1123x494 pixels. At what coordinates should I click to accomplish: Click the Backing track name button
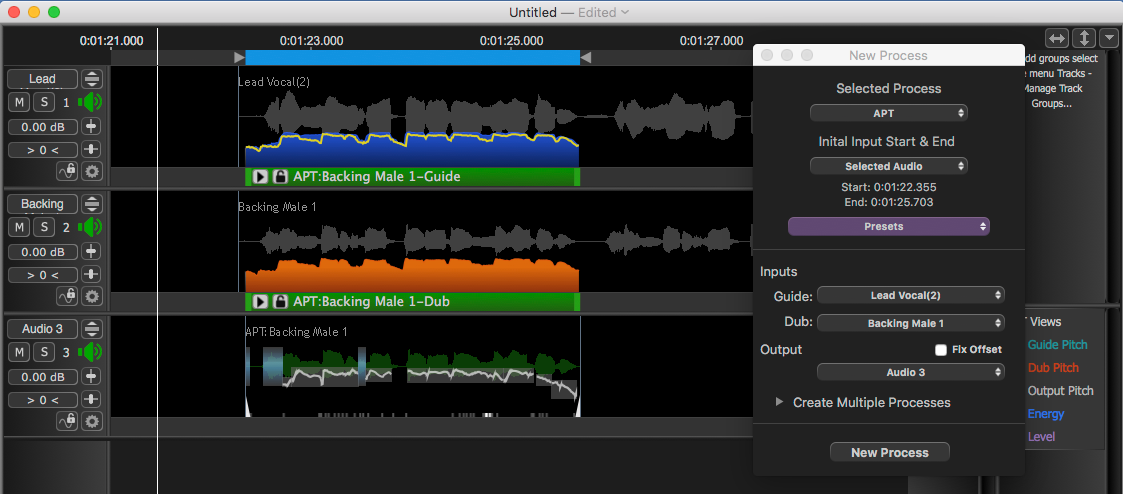(42, 204)
